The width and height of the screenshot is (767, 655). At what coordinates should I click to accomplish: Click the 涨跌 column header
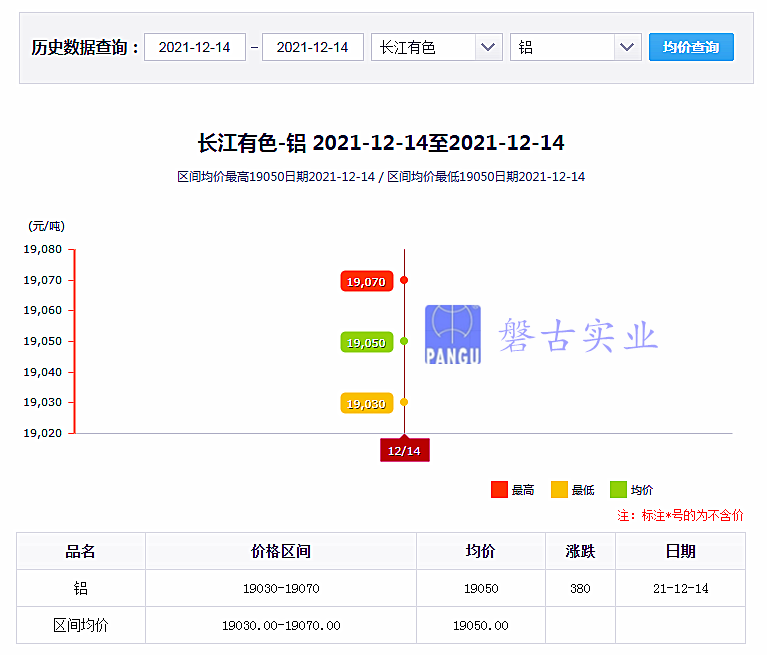pos(580,551)
